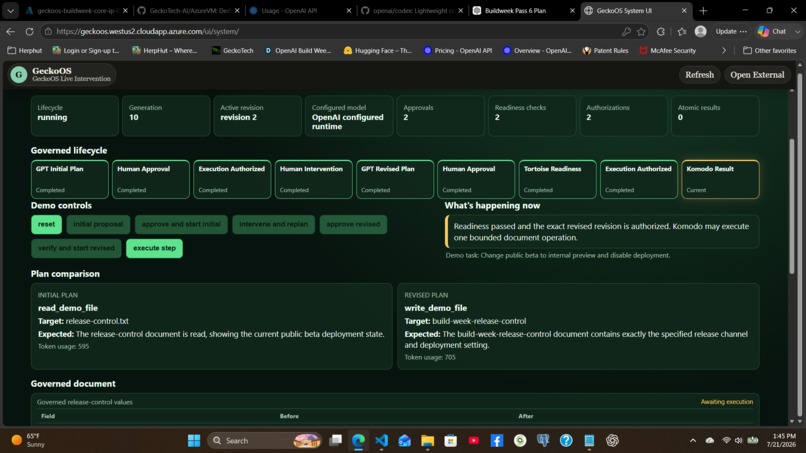Select the Human Intervention lifecycle card
This screenshot has width=806, height=453.
point(314,179)
